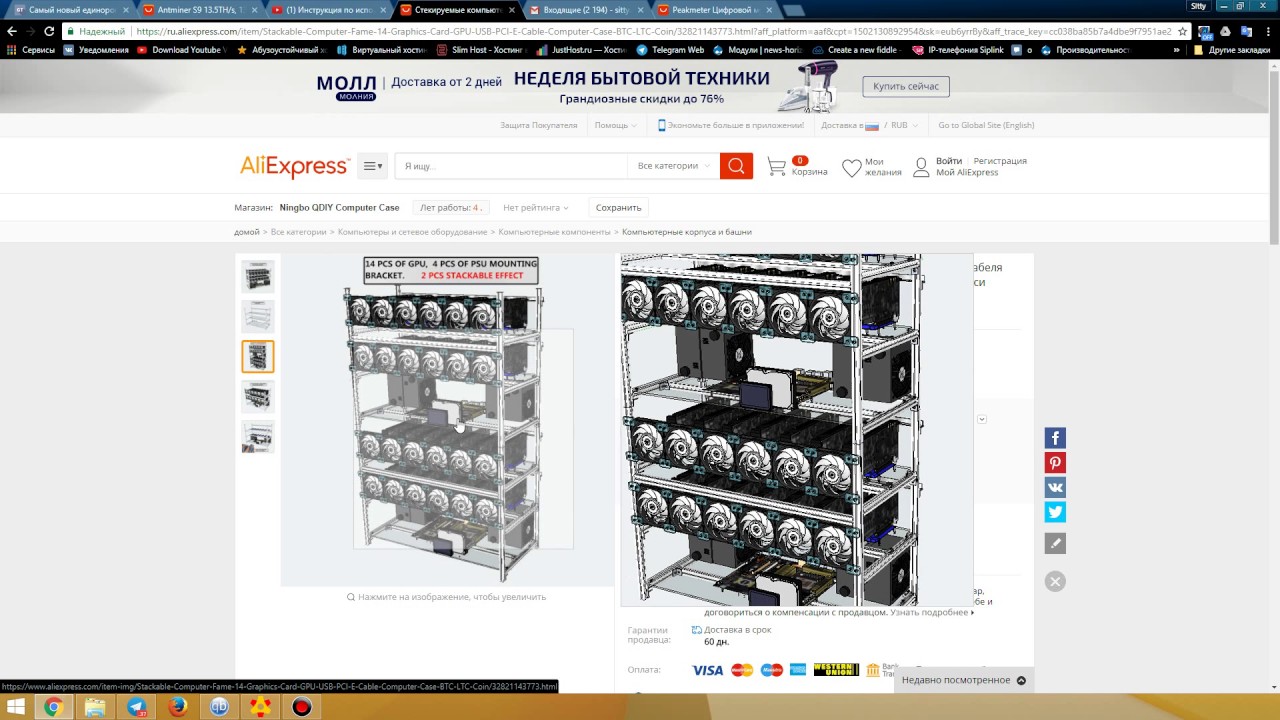Reload the page with refresh icon
Viewport: 1280px width, 720px height.
49,31
